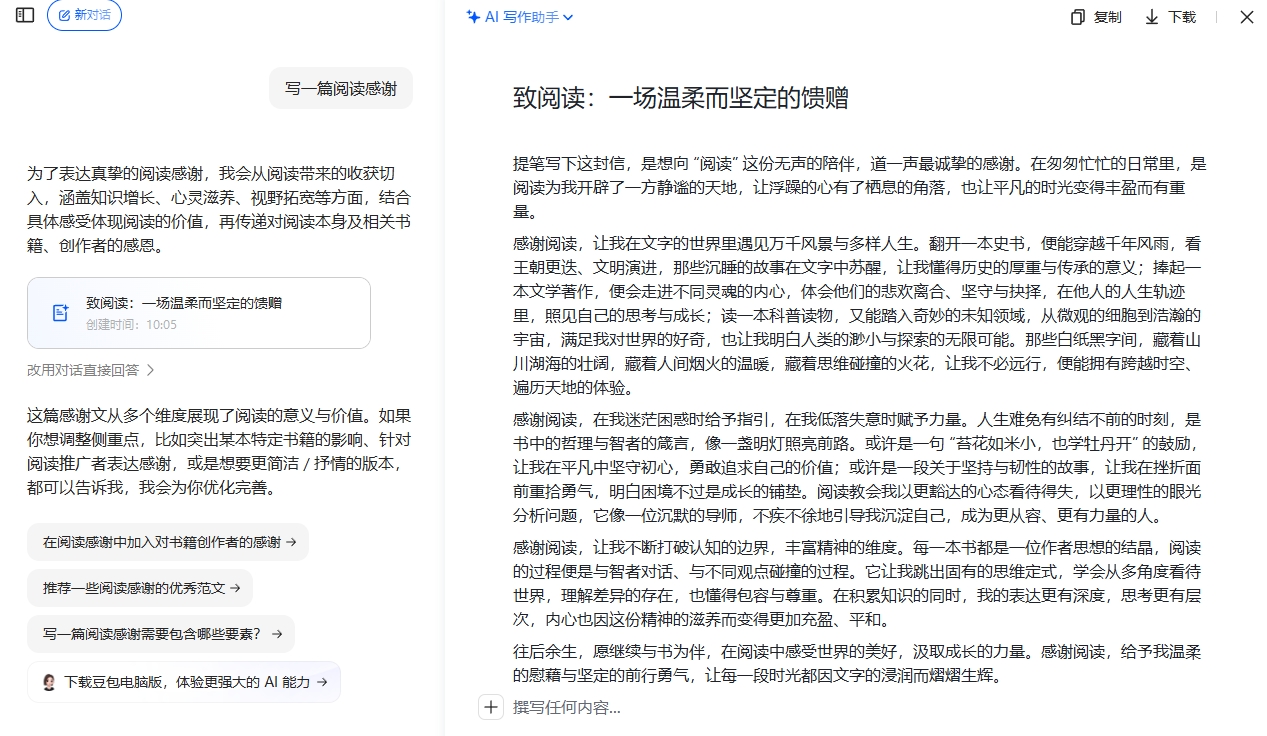Expand chevron next to 改用对话直接回答
Image resolution: width=1267 pixels, height=736 pixels.
tap(151, 370)
